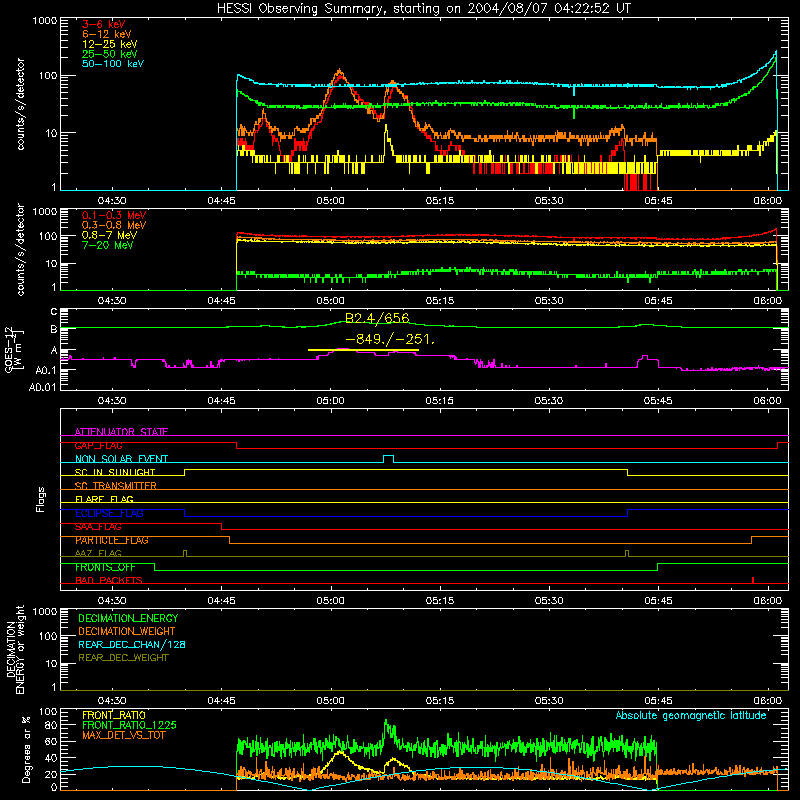Select the BAD_PACKETS flag label
Image resolution: width=800 pixels, height=800 pixels.
[x=109, y=580]
